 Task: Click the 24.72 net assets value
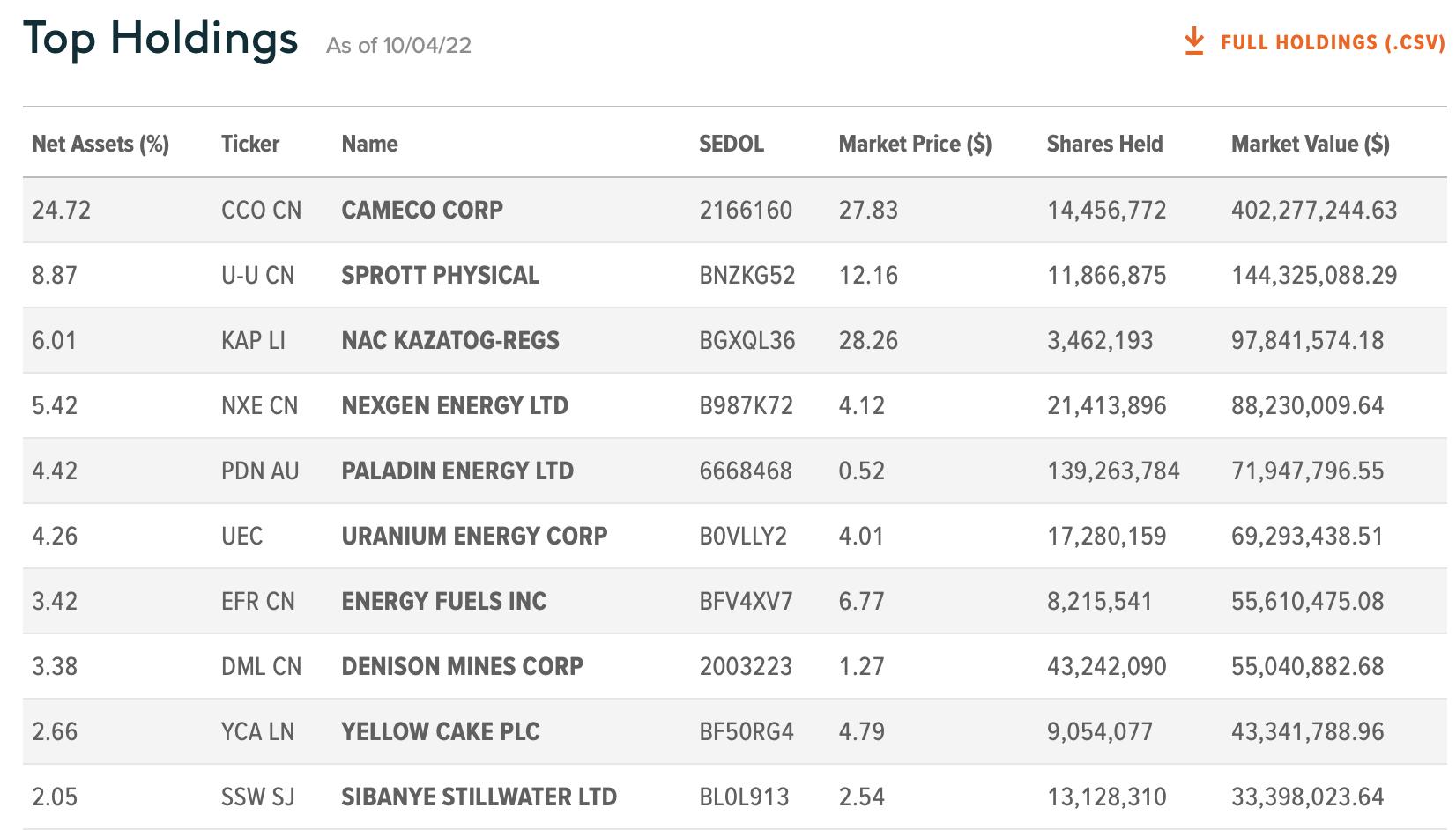(x=62, y=210)
